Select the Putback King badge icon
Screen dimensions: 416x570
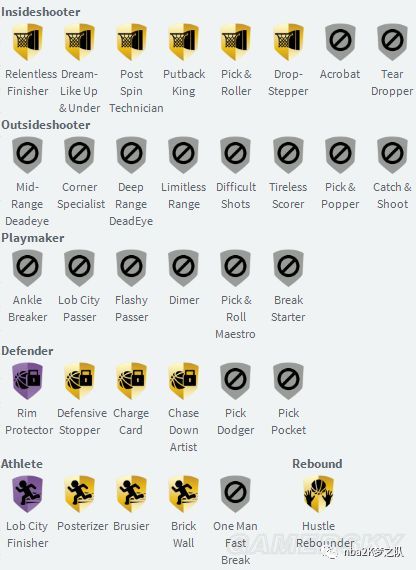184,42
